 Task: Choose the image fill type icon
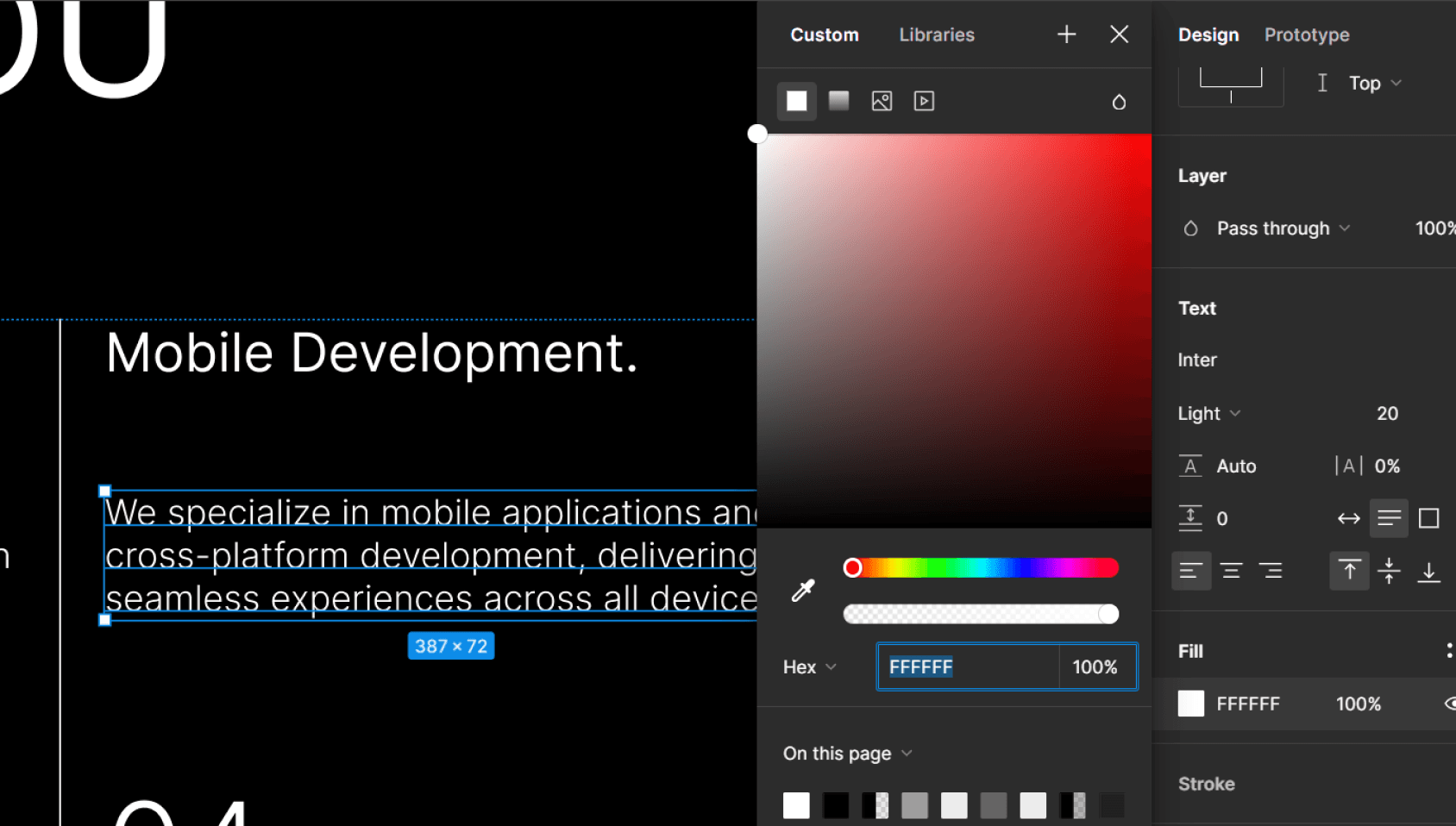882,101
